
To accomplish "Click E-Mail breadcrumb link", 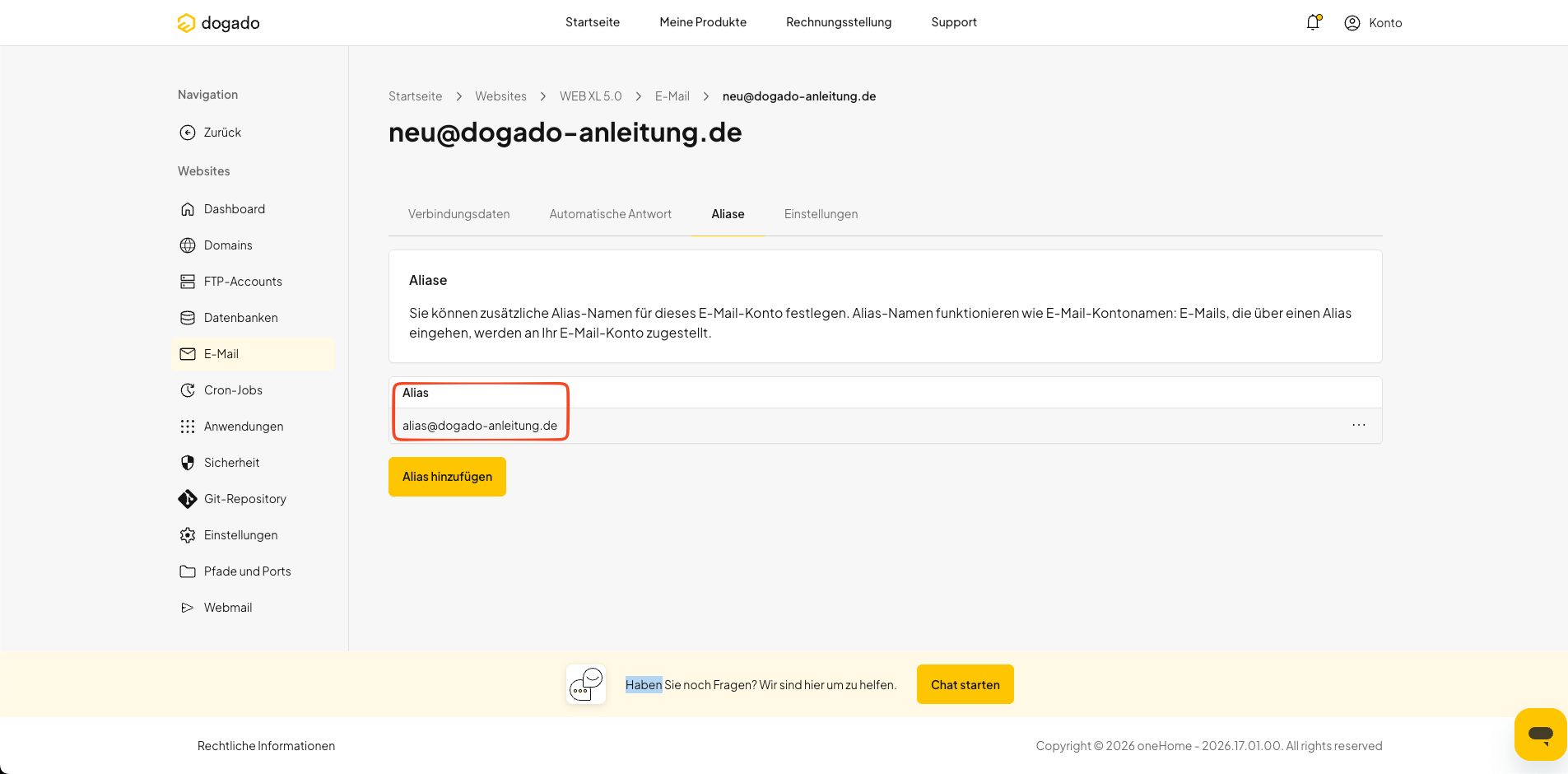I will [x=672, y=96].
